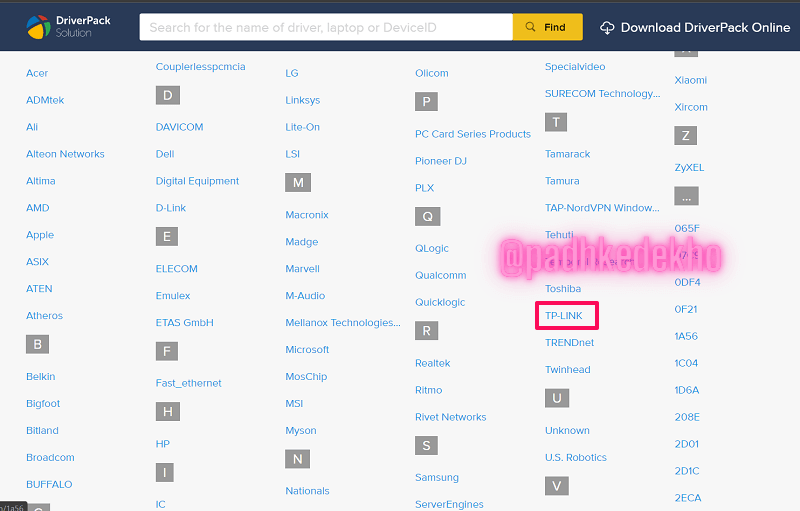This screenshot has width=800, height=511.
Task: Select Xiaomi vendor
Action: coord(690,80)
